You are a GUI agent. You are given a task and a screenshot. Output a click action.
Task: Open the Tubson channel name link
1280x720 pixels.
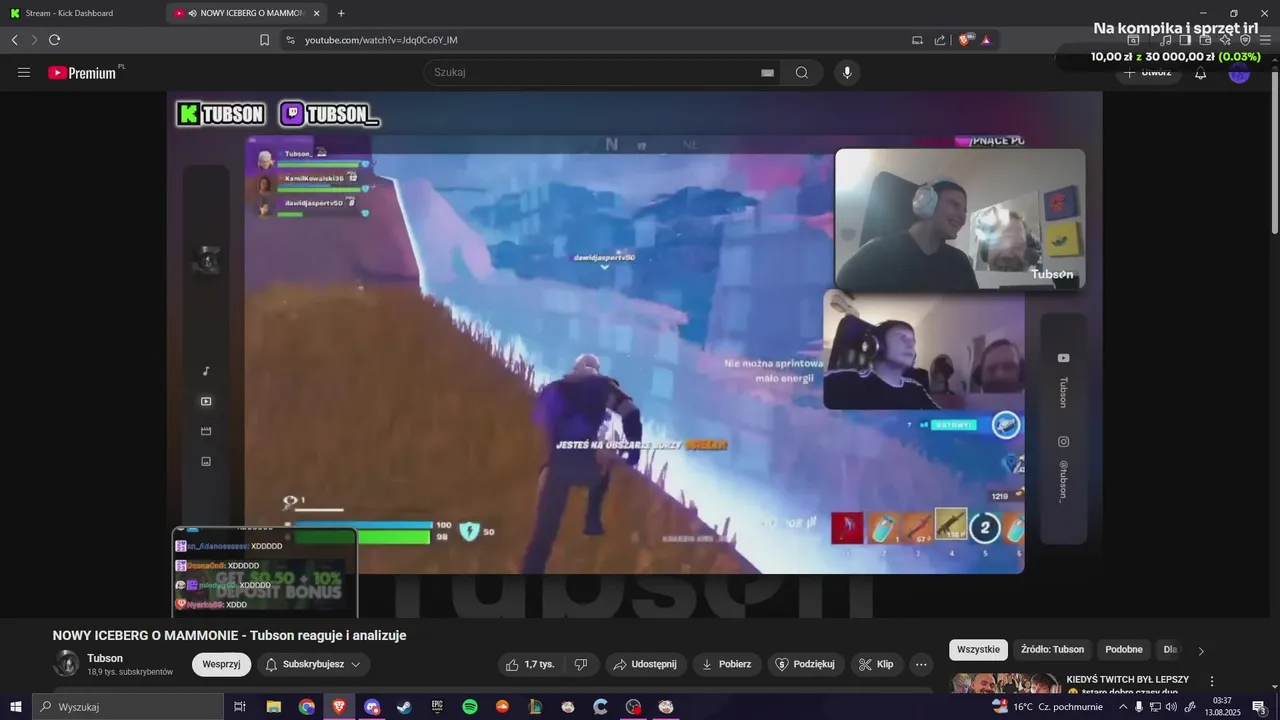pos(105,658)
